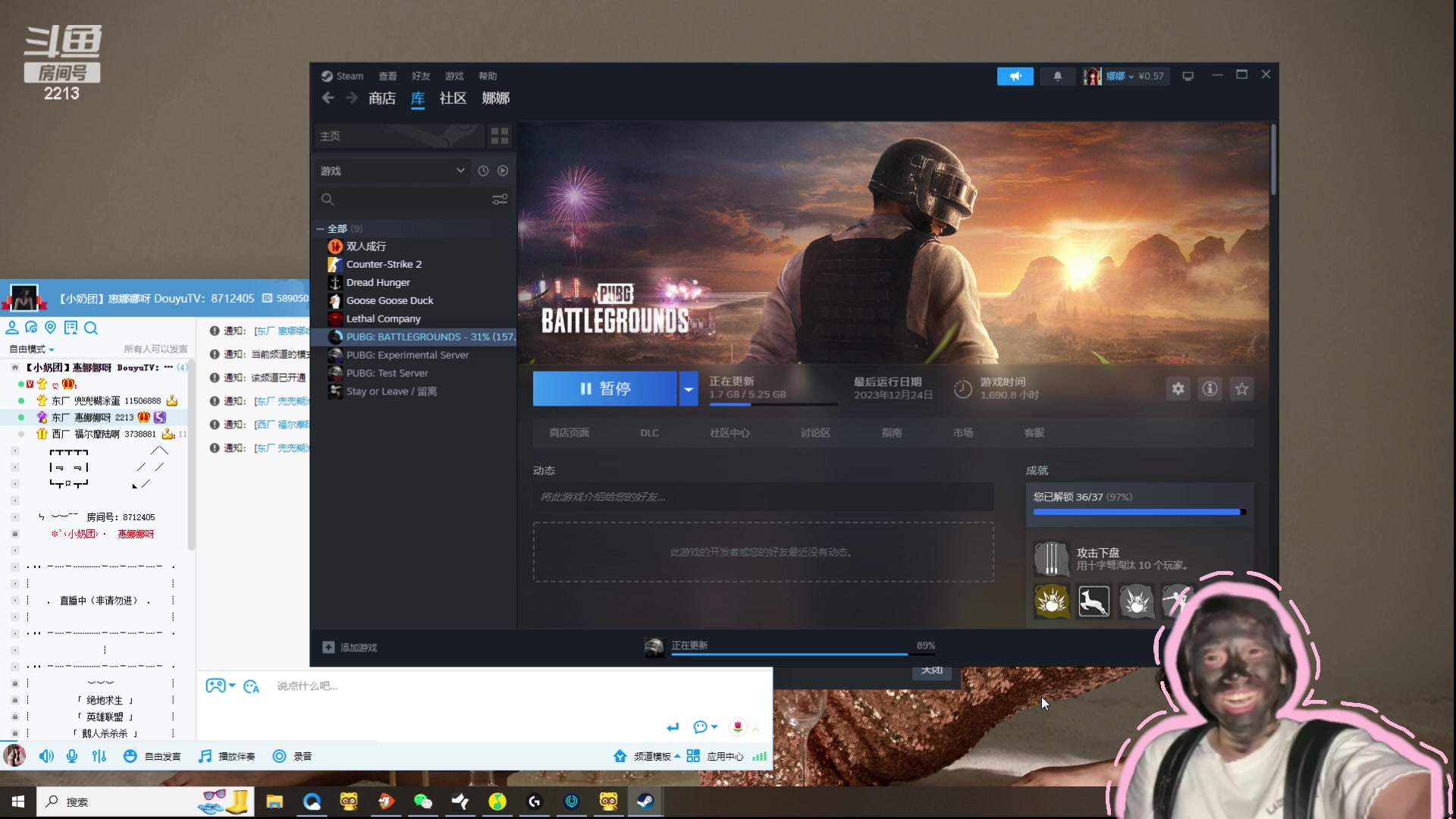Add PUBG to favorites star
Screen dimensions: 1456x819
point(1241,388)
